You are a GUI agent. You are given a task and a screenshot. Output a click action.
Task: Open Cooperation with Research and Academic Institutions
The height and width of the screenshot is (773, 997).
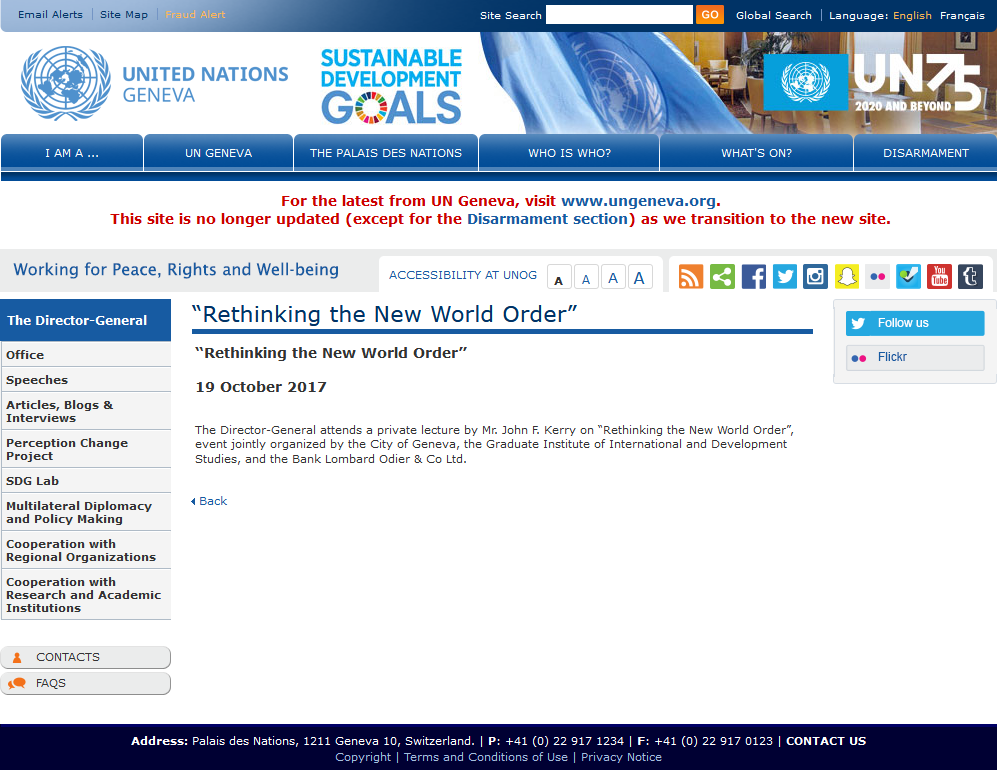[x=86, y=595]
